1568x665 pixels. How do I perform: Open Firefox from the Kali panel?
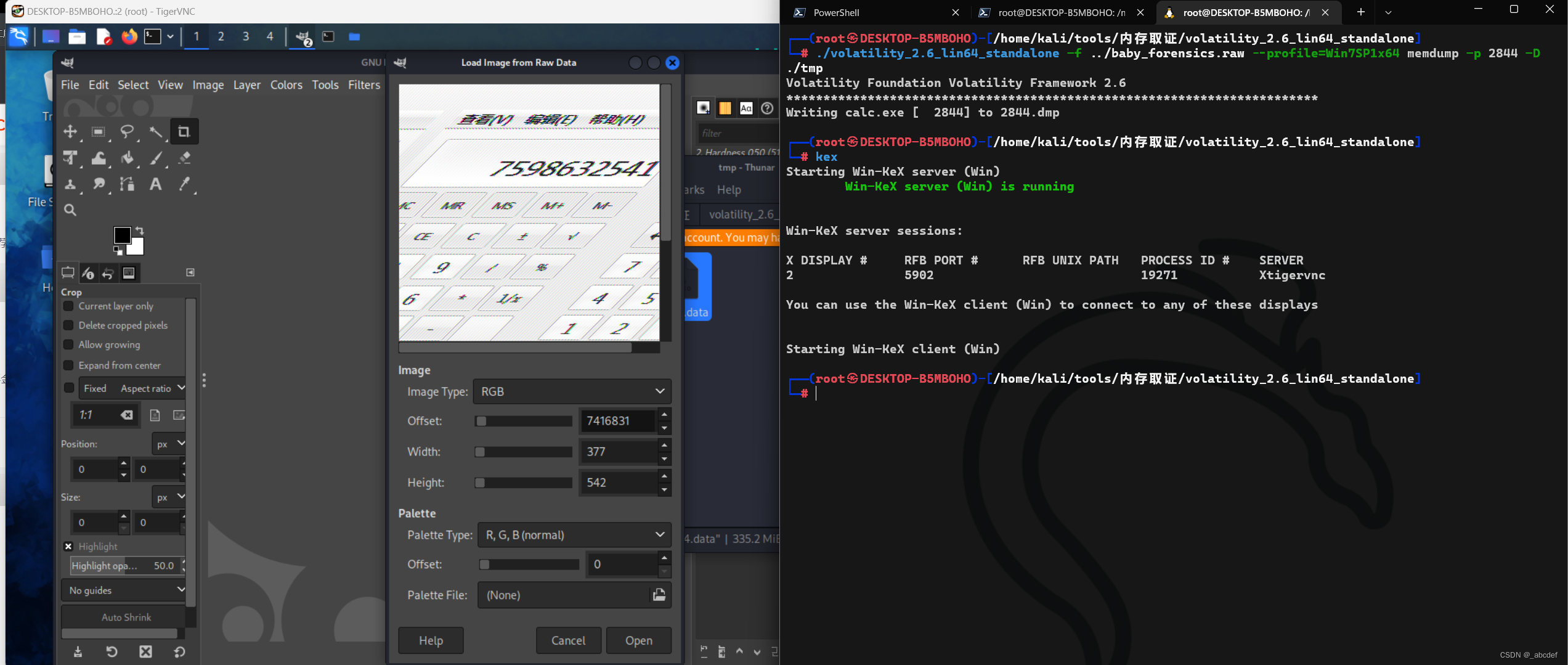click(129, 37)
